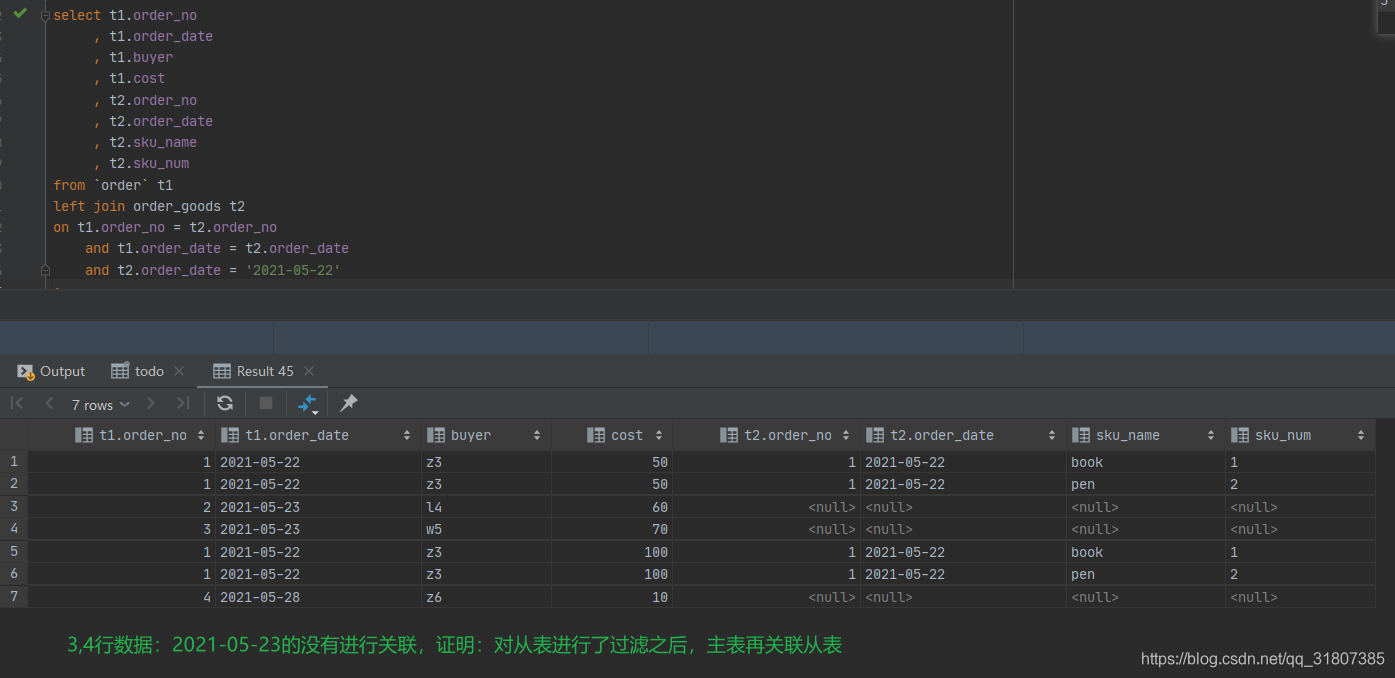This screenshot has width=1395, height=678.
Task: Place cursor on 'from `order` t1' line
Action: [113, 185]
